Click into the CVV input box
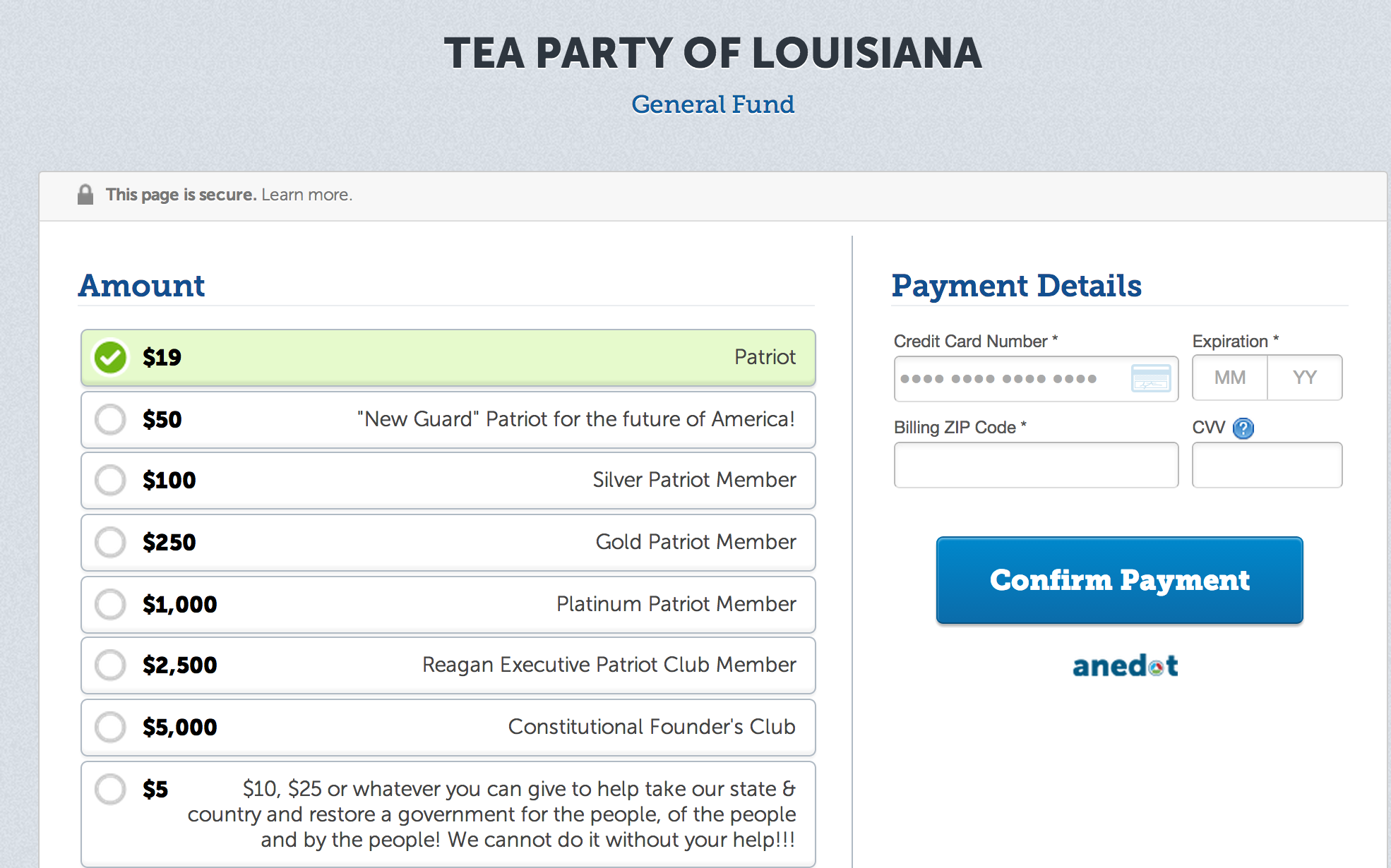The height and width of the screenshot is (868, 1391). click(1267, 465)
